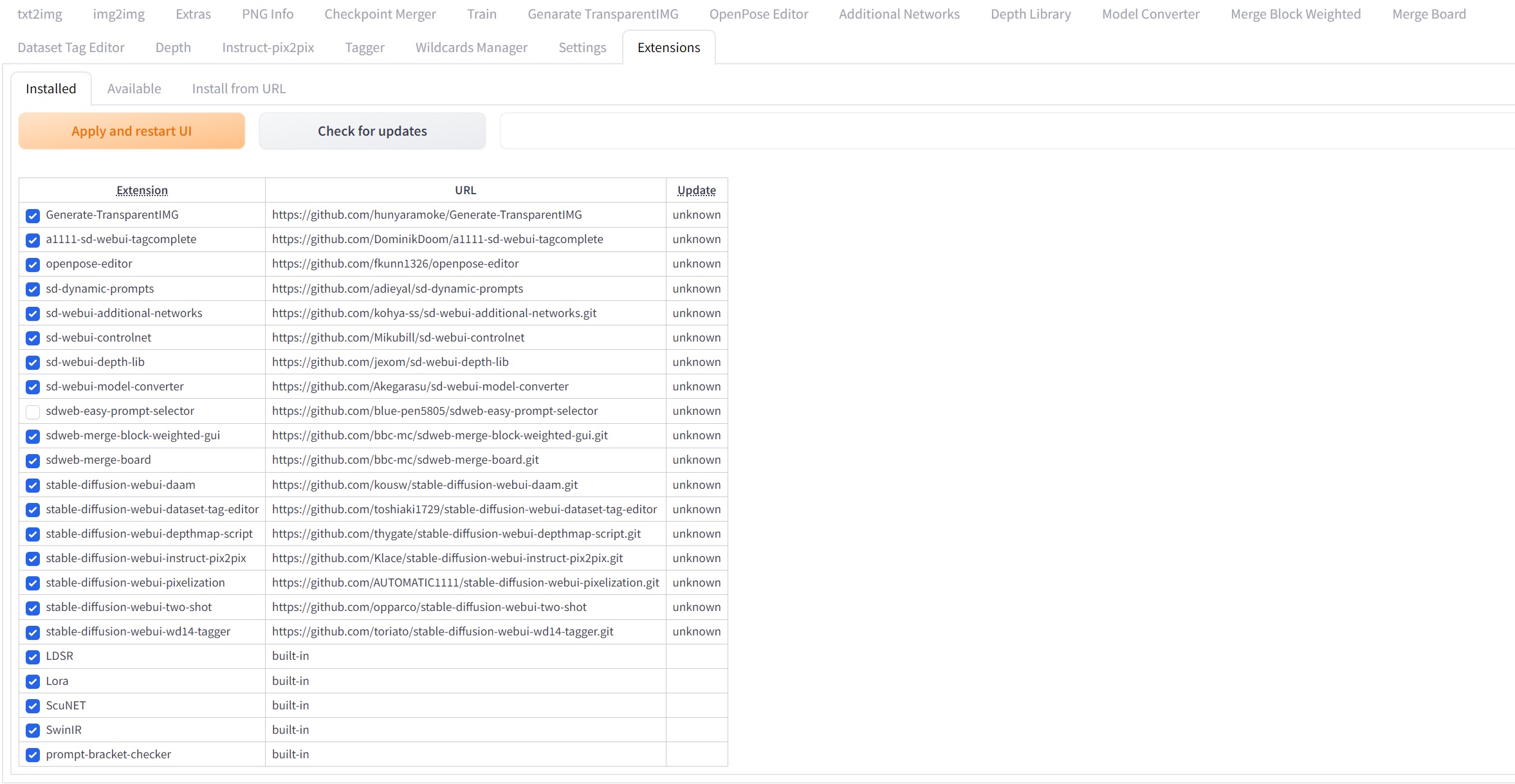
Task: Go to the txt2img tab
Action: tap(40, 14)
